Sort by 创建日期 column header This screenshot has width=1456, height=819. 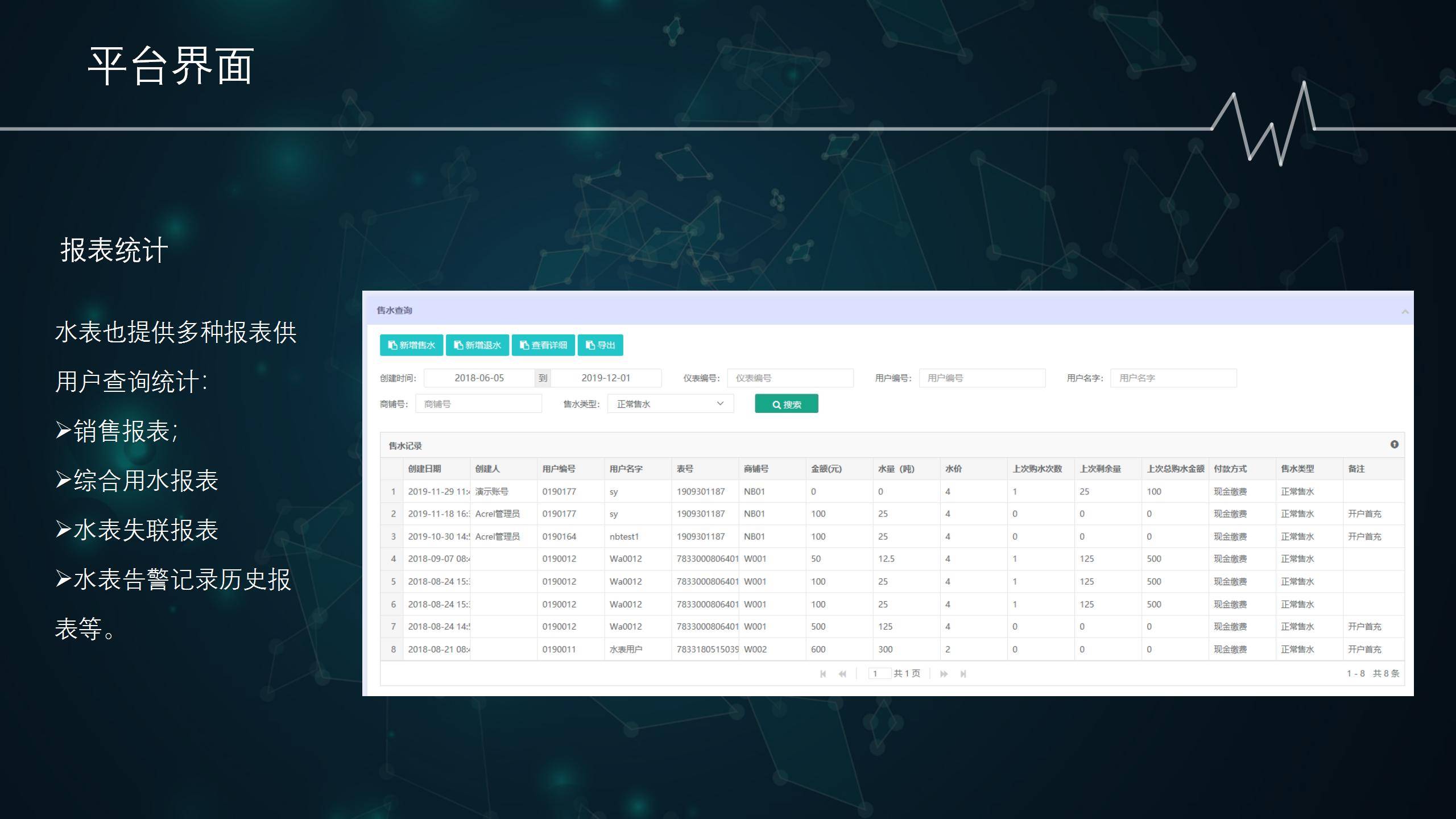click(424, 469)
